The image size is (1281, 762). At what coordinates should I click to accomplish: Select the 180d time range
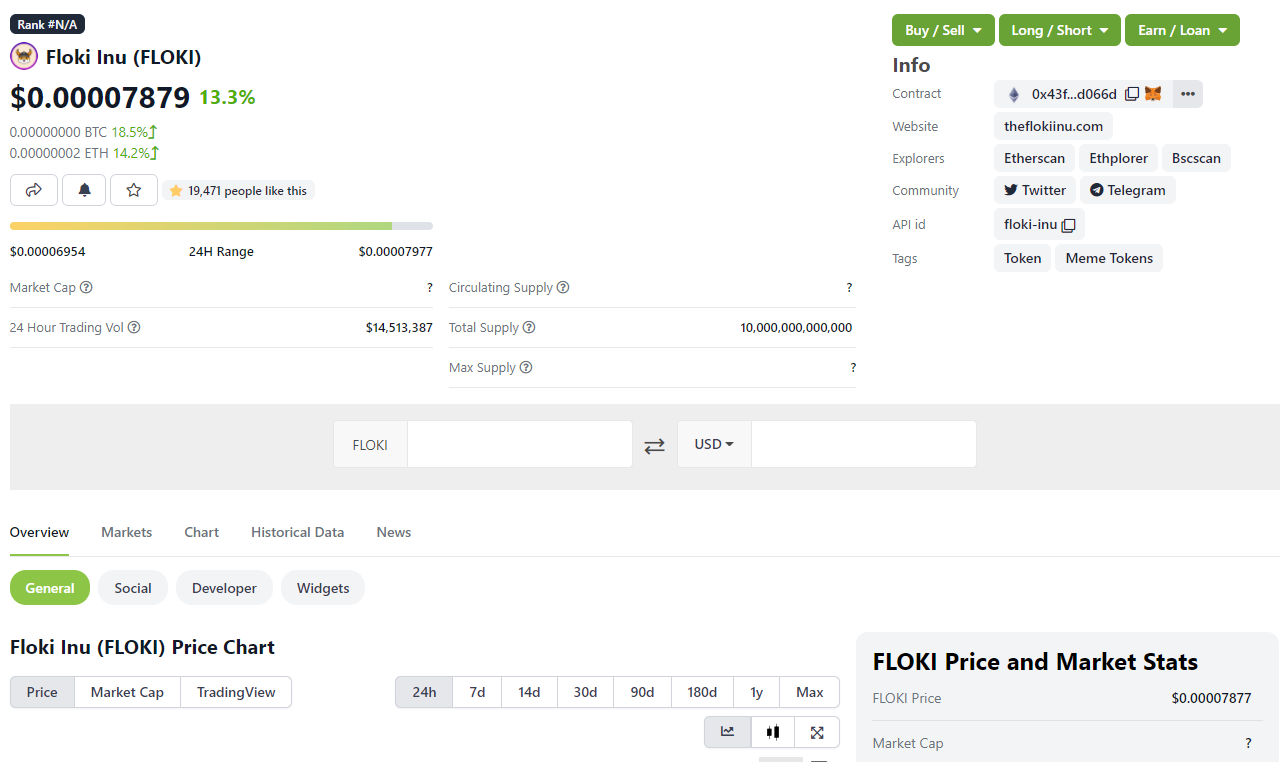(702, 692)
